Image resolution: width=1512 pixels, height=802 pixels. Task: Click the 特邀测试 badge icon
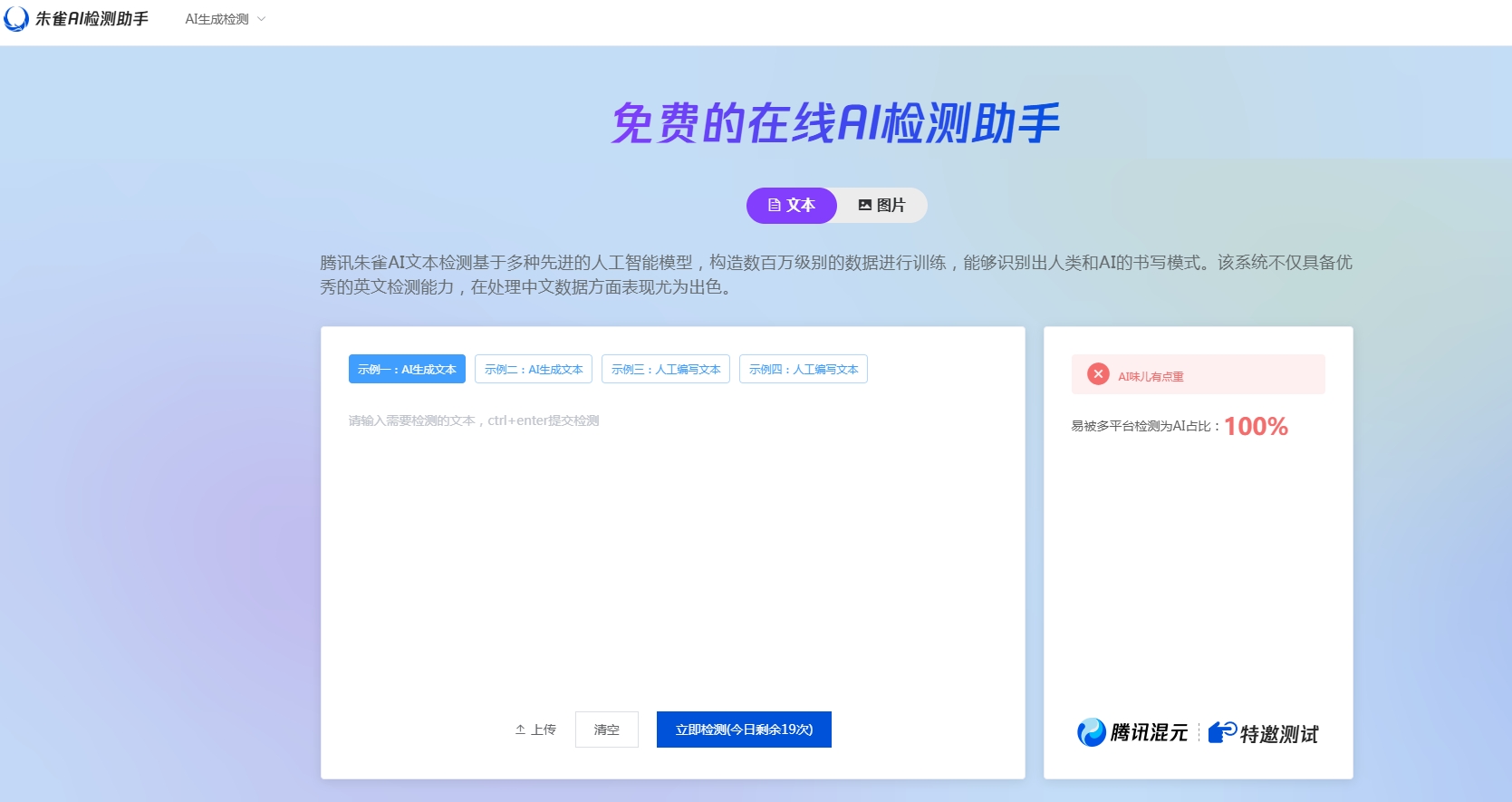tap(1222, 731)
